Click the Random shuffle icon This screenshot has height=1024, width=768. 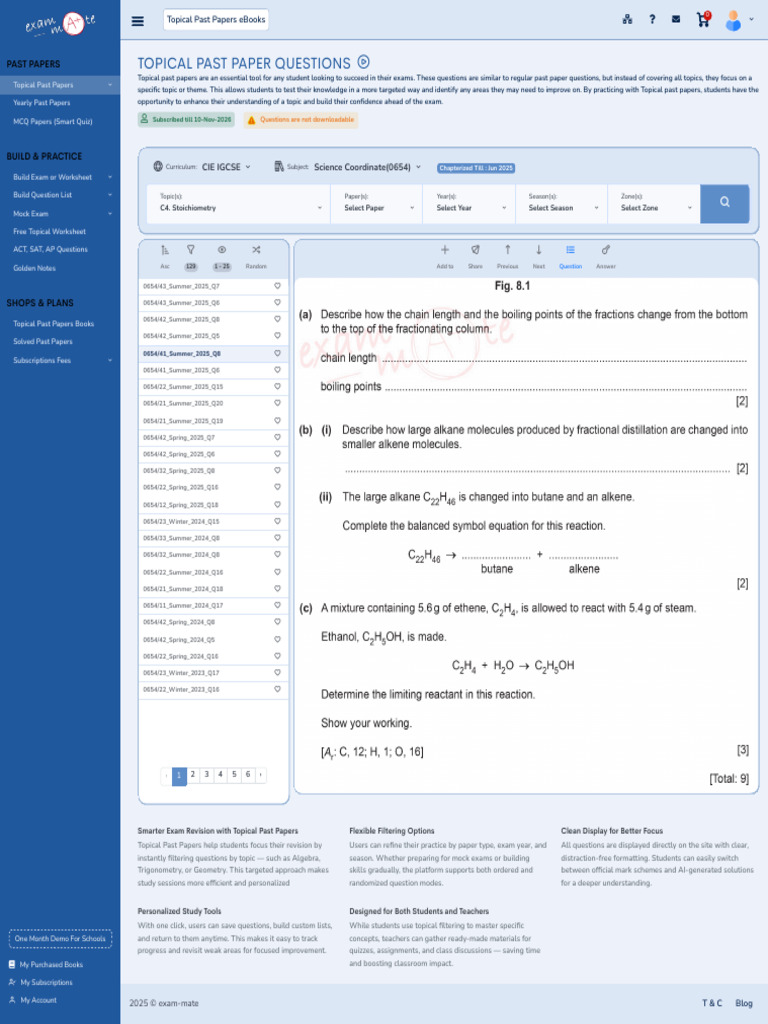click(x=256, y=250)
